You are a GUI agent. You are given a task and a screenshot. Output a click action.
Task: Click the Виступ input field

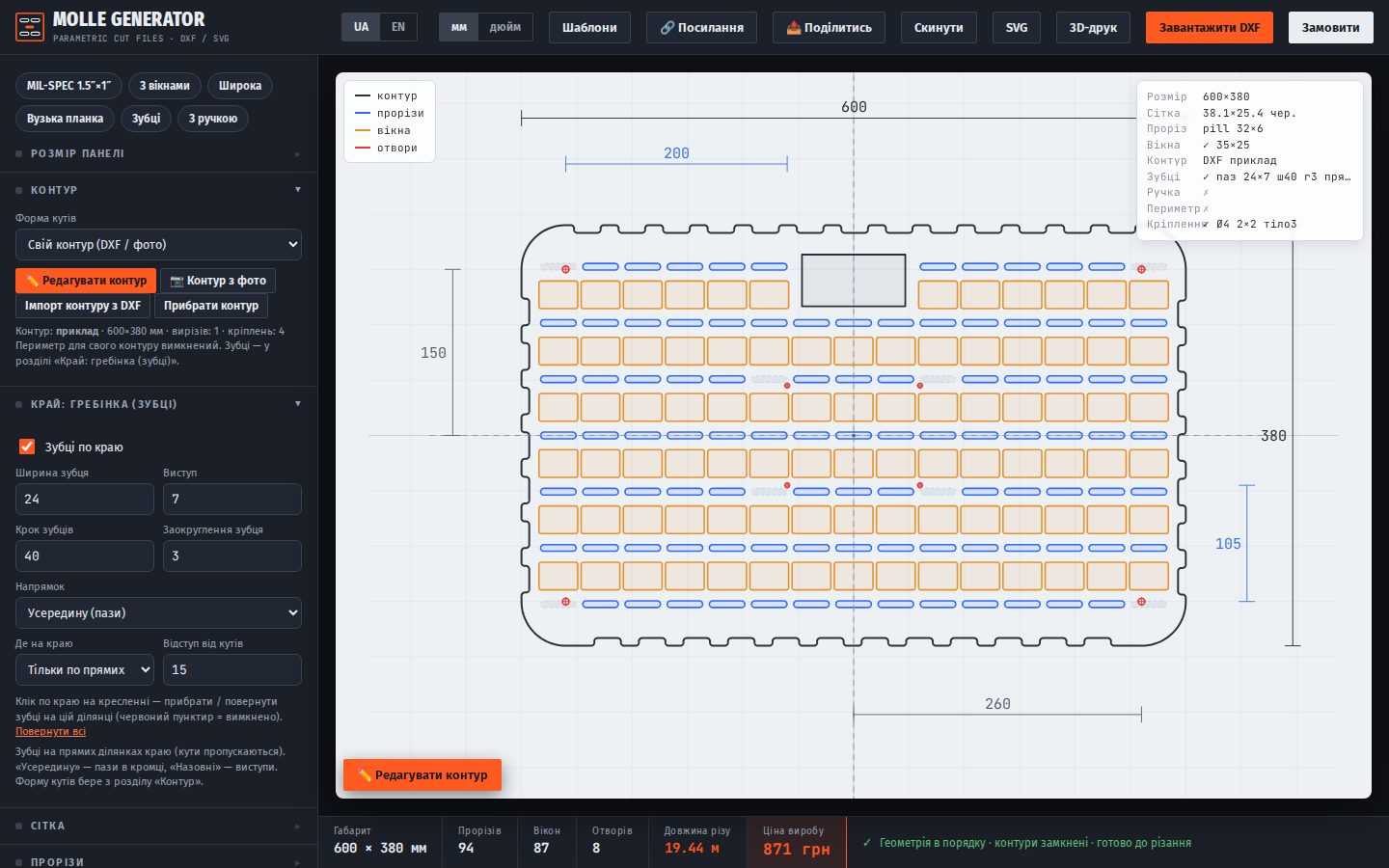[231, 500]
